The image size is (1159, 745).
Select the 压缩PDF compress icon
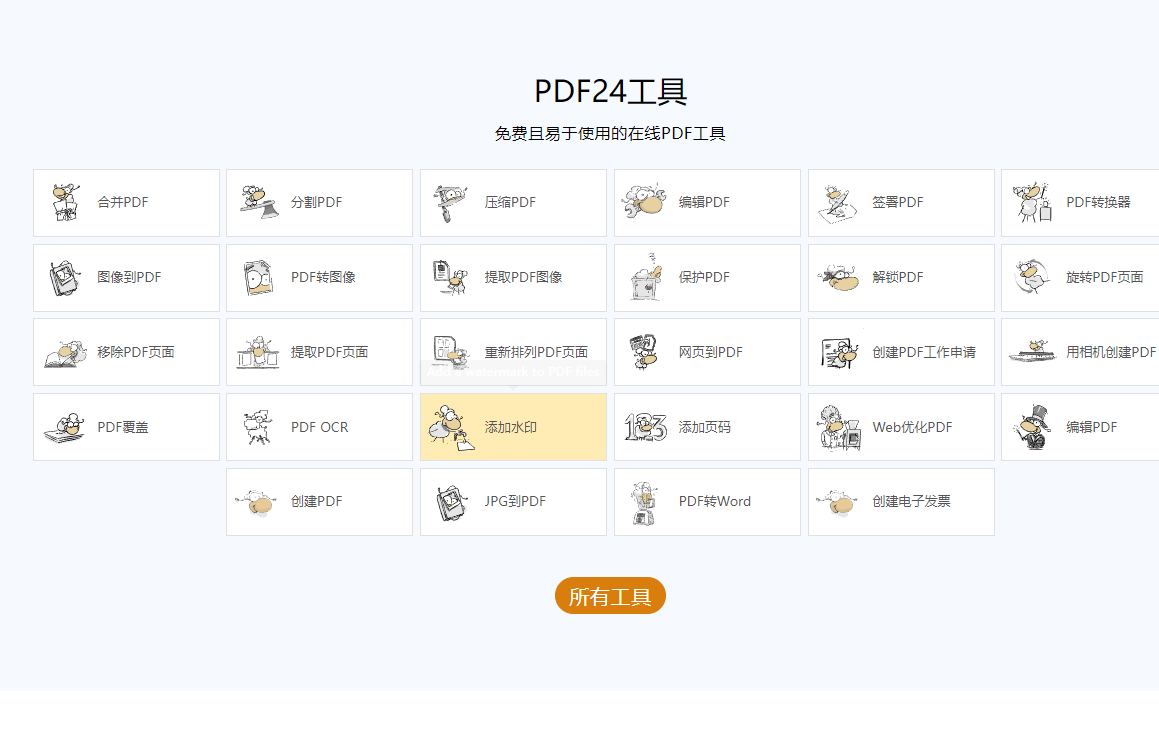[451, 203]
